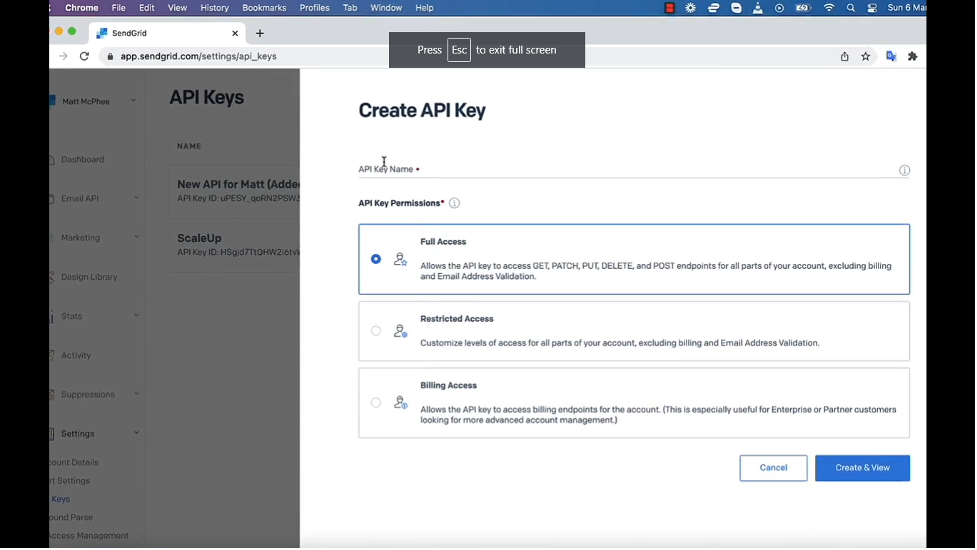Click the Full Access option heading
This screenshot has width=977, height=550.
(443, 242)
